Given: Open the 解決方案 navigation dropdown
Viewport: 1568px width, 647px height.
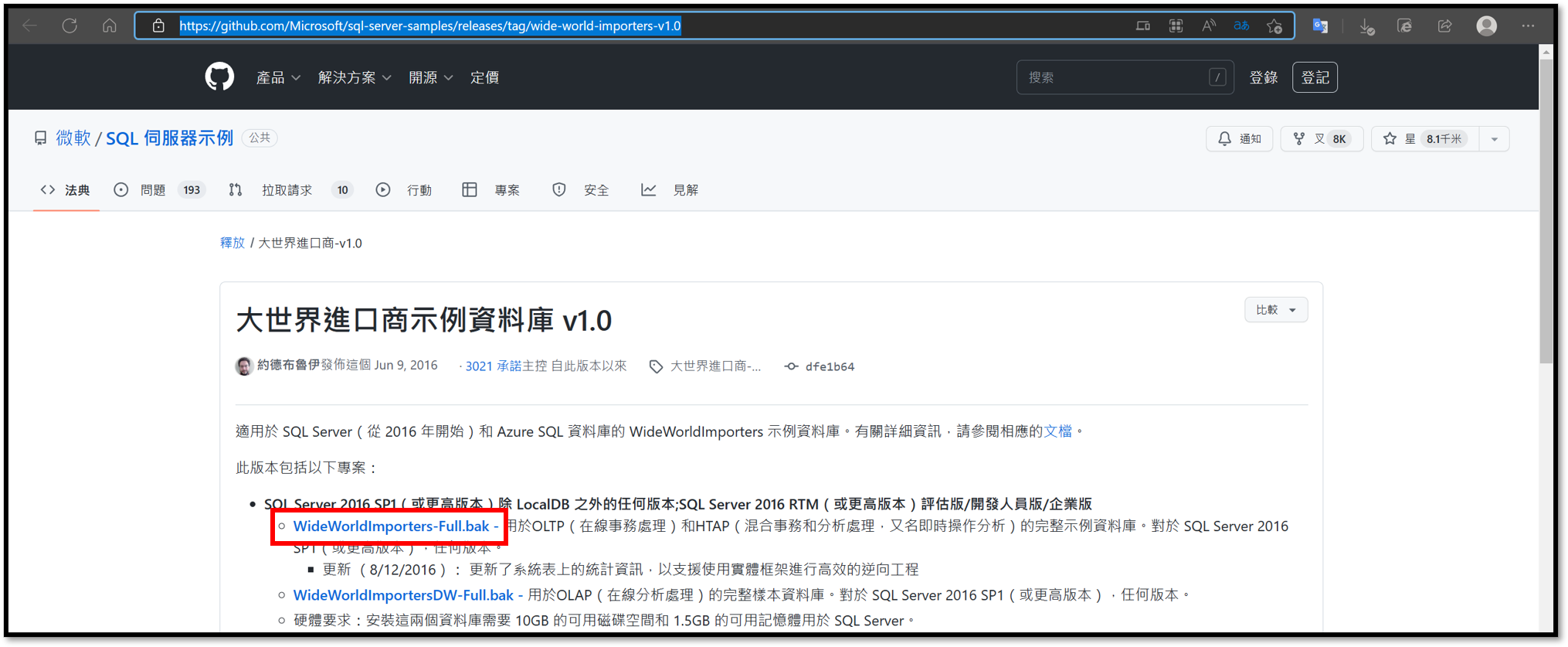Looking at the screenshot, I should coord(355,77).
